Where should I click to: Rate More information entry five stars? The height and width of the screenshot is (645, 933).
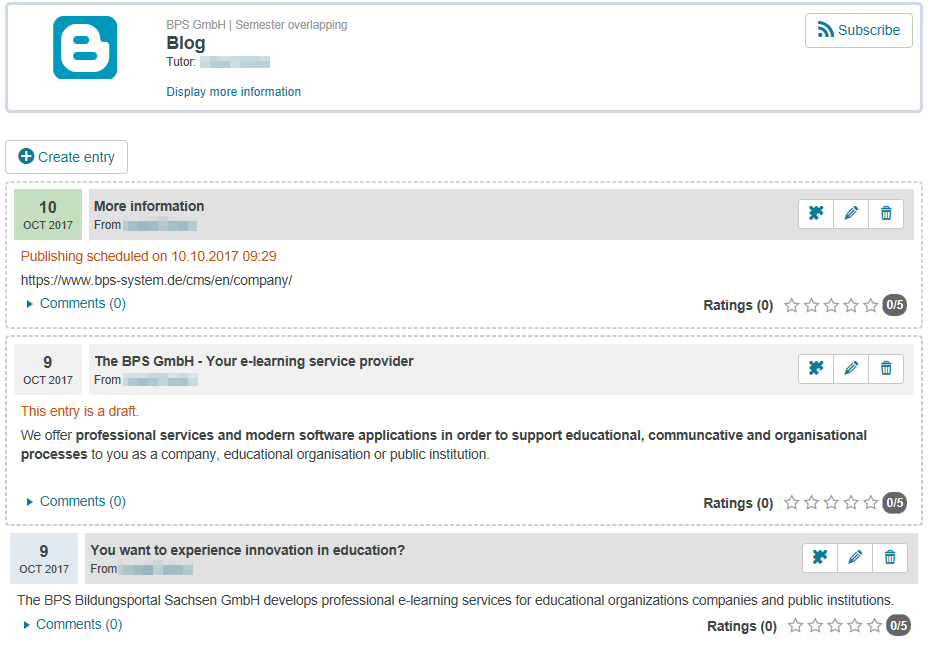point(871,306)
